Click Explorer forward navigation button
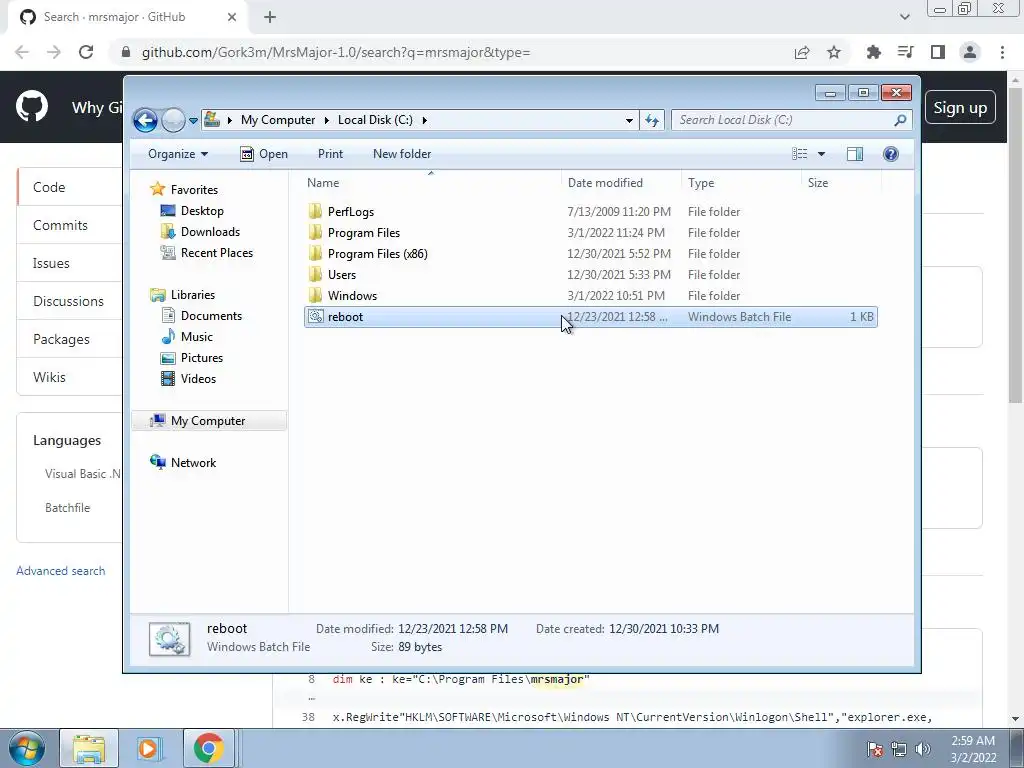 [173, 120]
